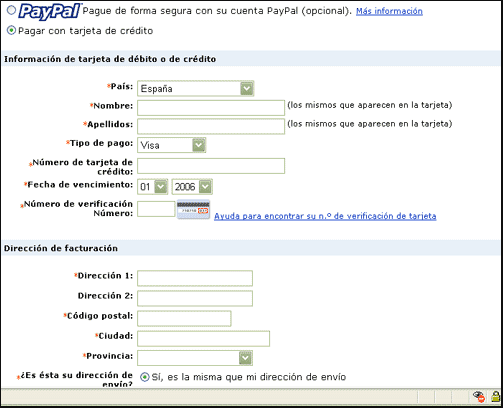Click the PayPal logo
The height and width of the screenshot is (408, 503).
[49, 11]
